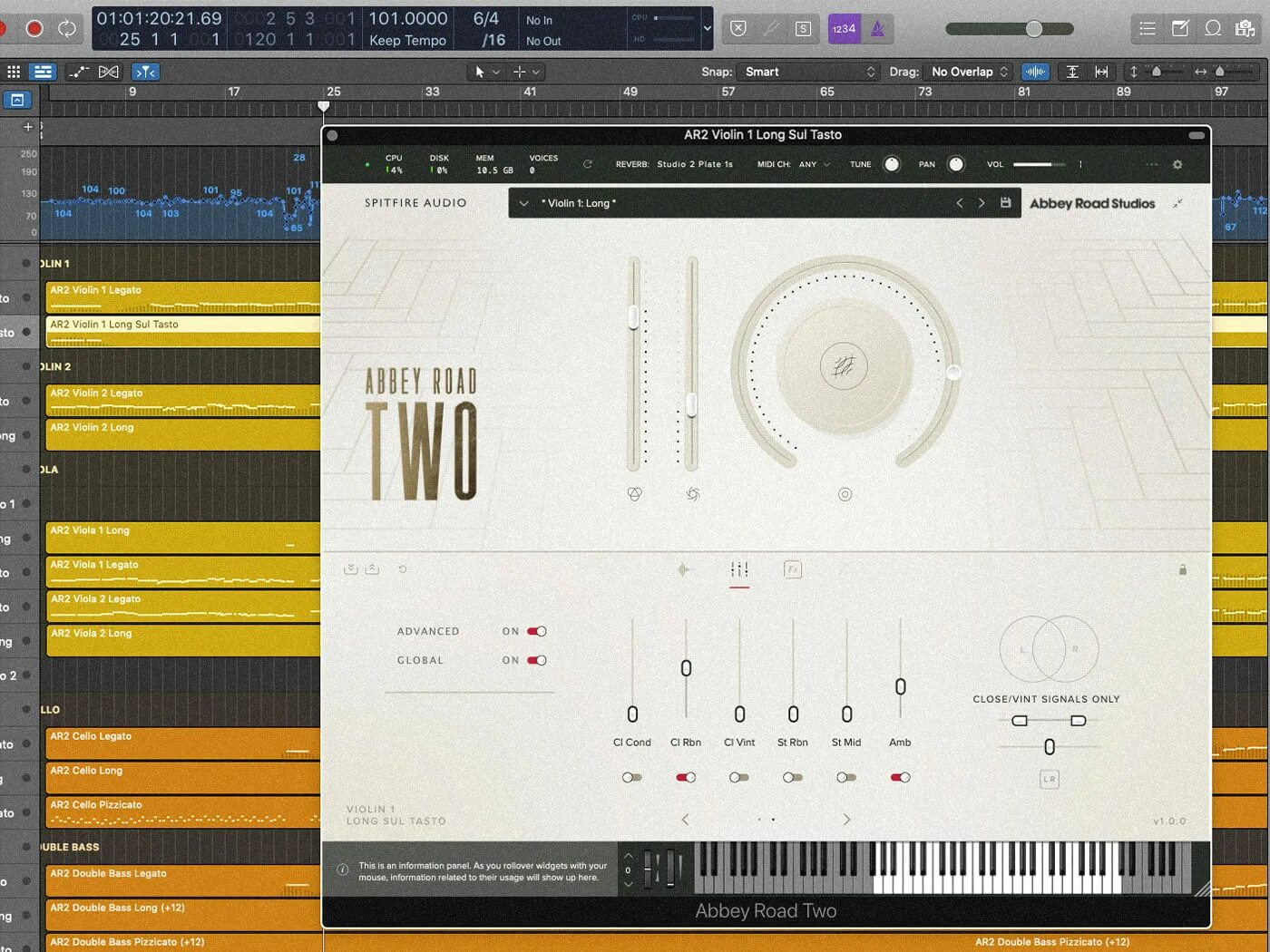1270x952 pixels.
Task: Click the mixer preset reset icon
Action: pyautogui.click(x=403, y=569)
